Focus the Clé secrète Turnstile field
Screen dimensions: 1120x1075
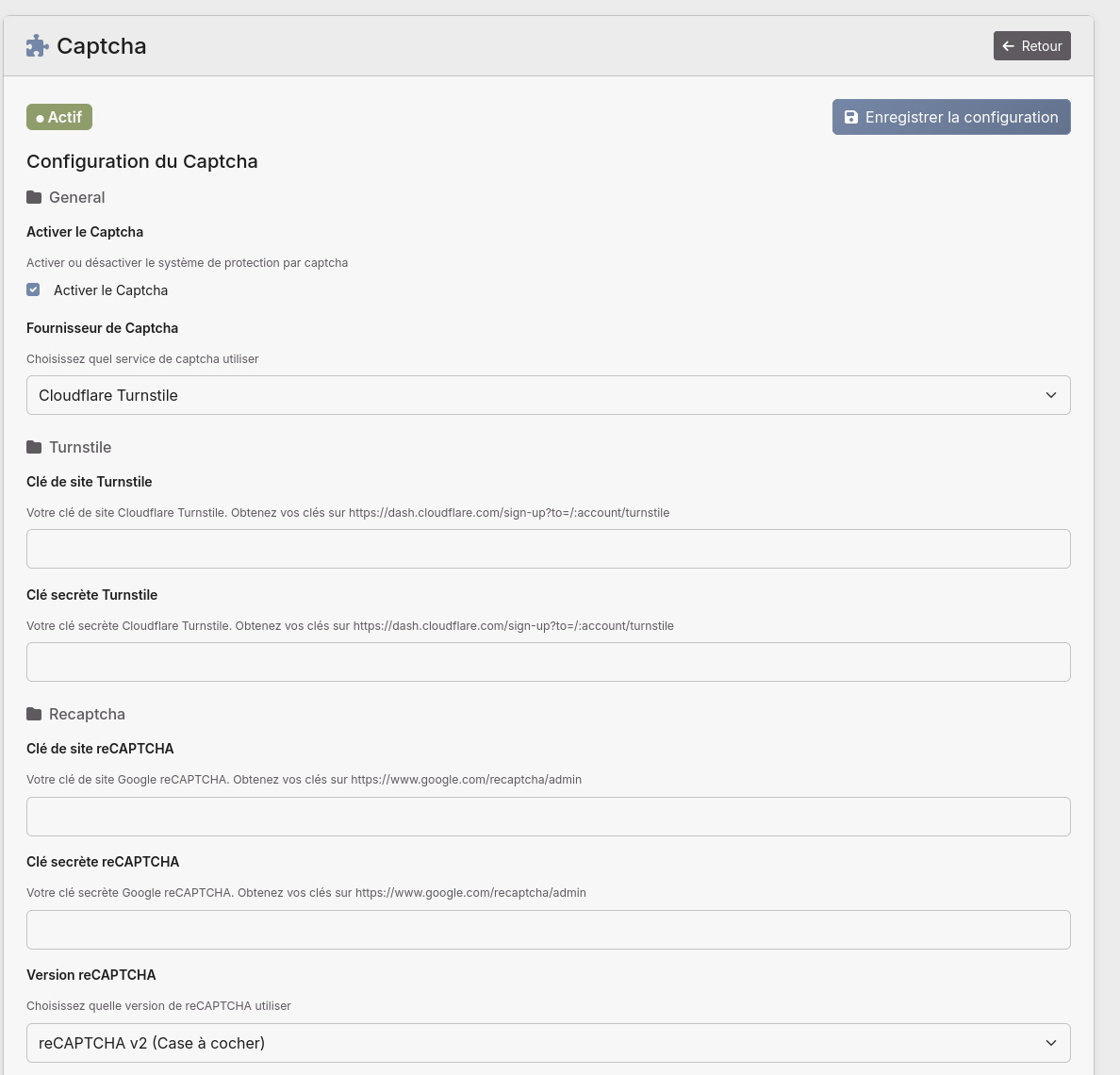tap(548, 662)
